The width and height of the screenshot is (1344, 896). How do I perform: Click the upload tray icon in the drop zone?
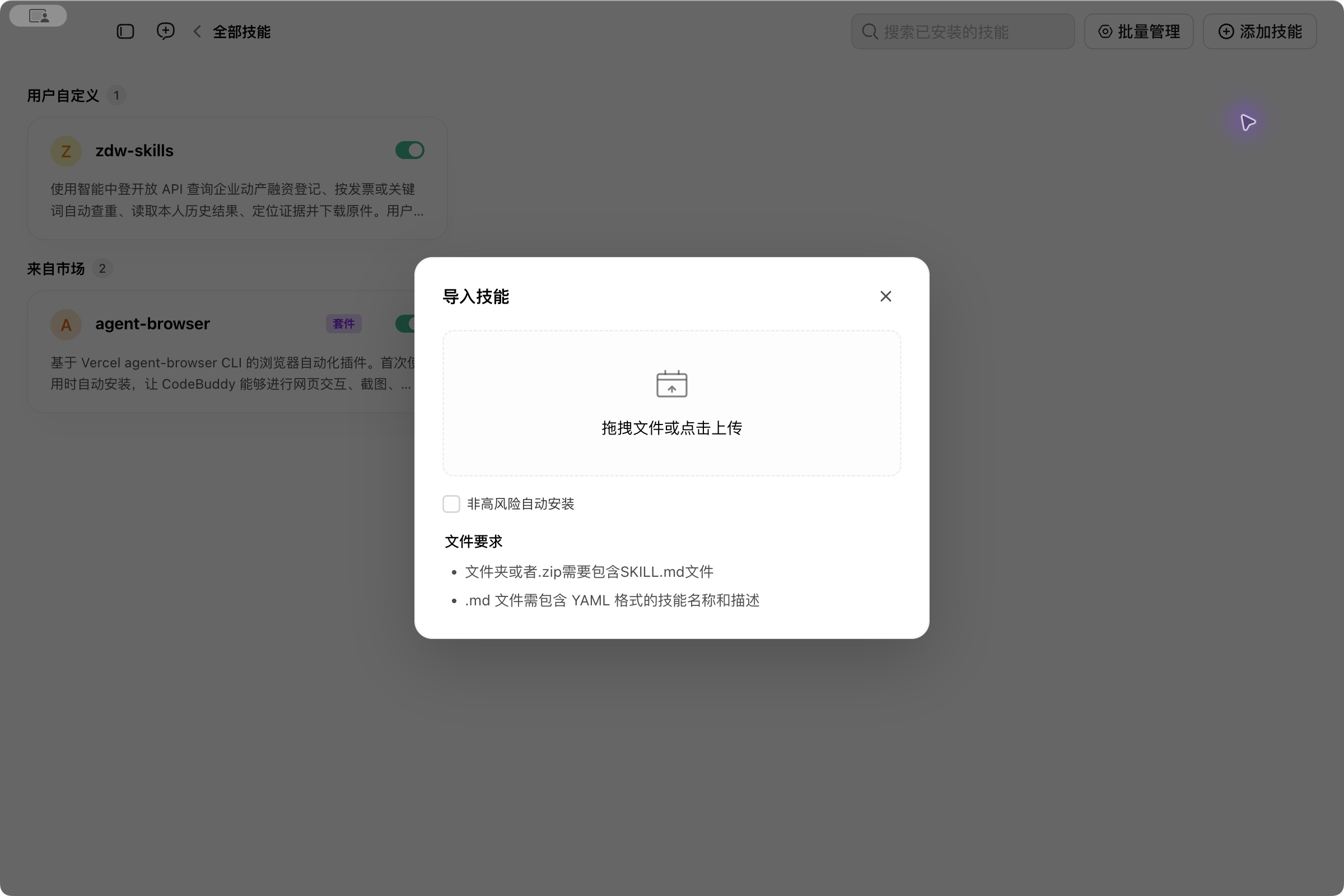[x=671, y=384]
